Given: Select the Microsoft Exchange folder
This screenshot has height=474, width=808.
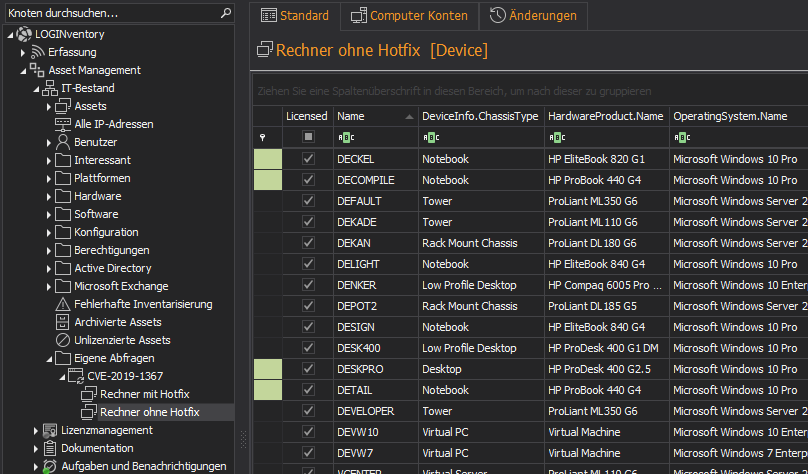Looking at the screenshot, I should click(x=121, y=286).
